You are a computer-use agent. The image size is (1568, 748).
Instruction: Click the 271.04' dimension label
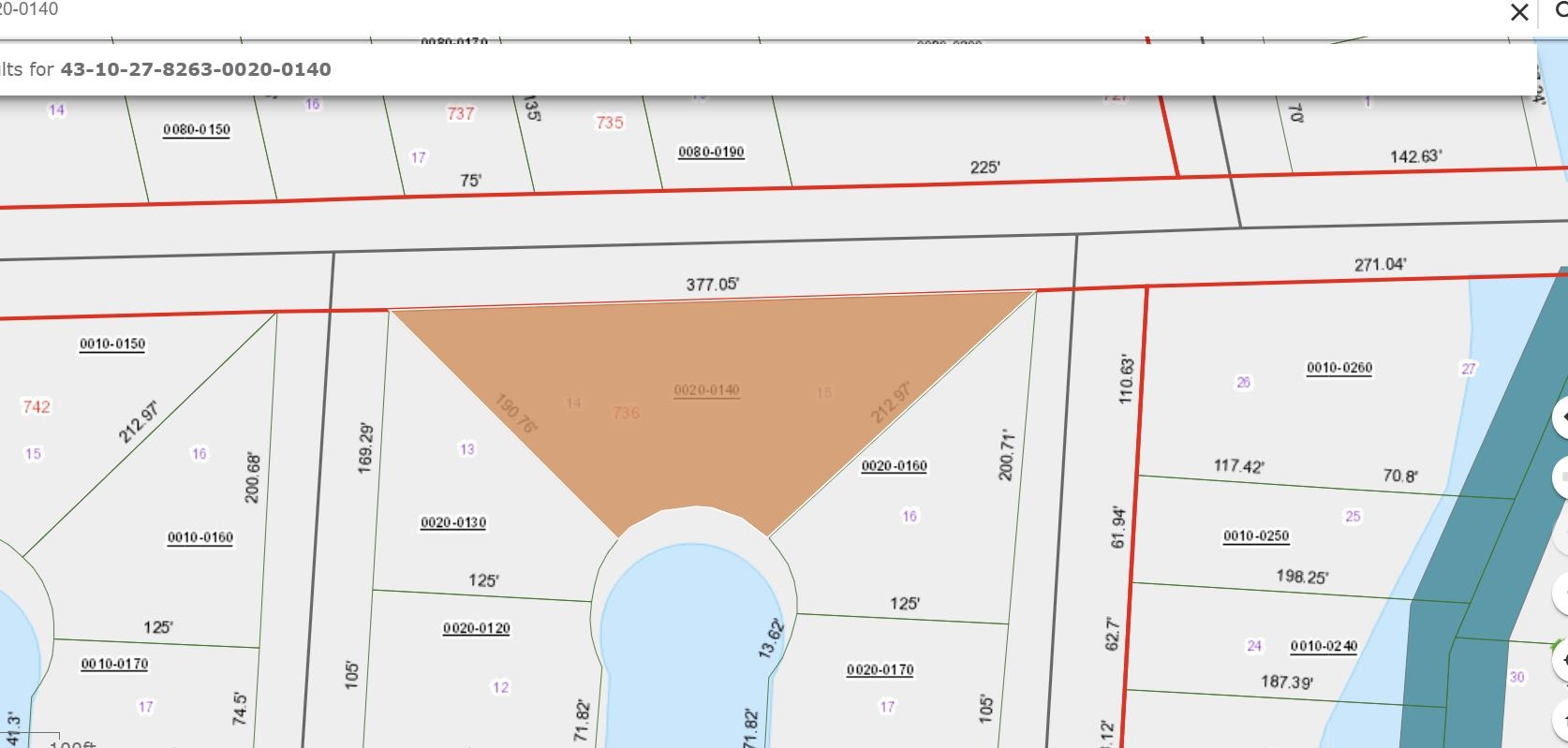coord(1380,265)
